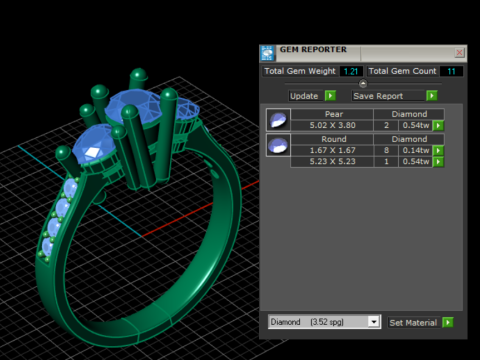Click the Gem Reporter logo icon
This screenshot has width=480, height=360.
267,53
